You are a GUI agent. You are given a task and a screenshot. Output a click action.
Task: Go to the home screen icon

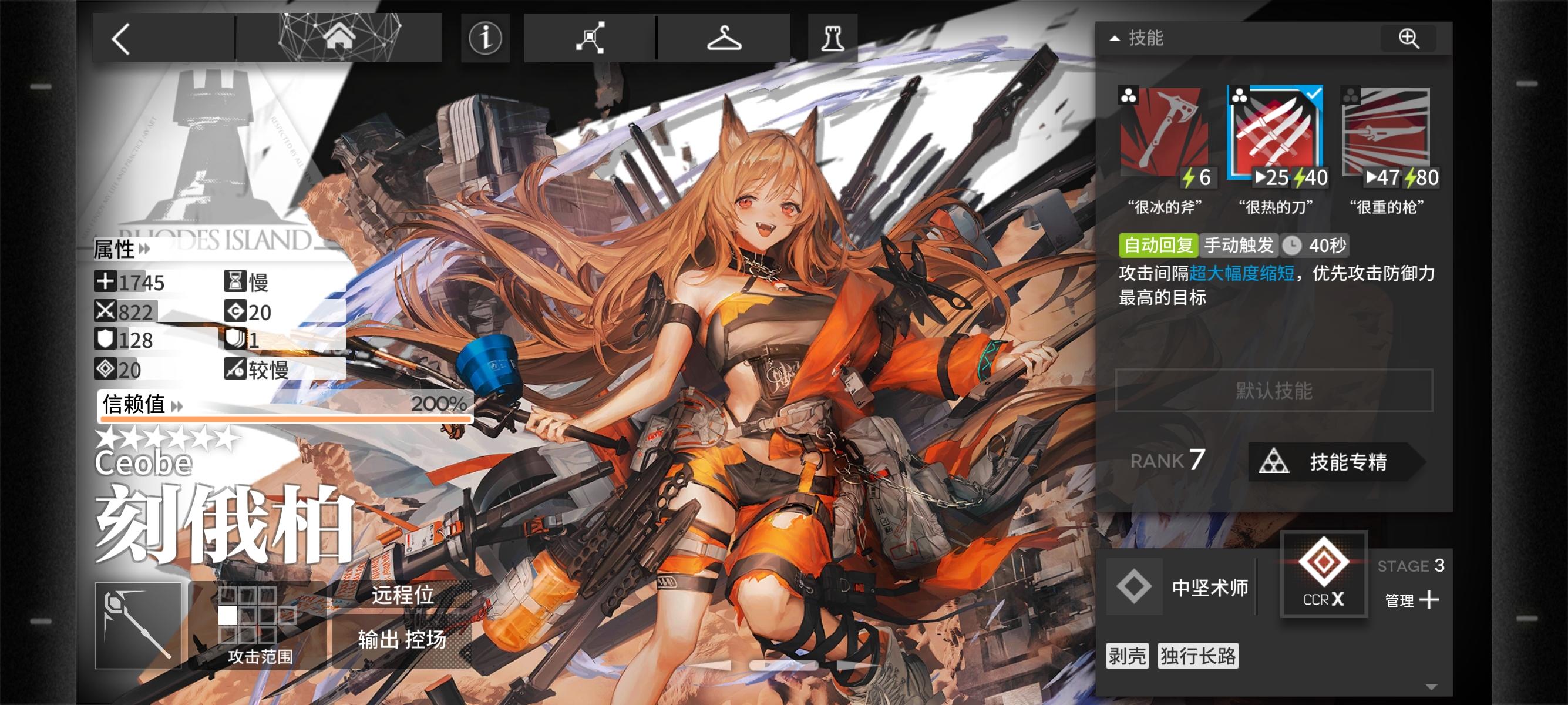point(339,38)
